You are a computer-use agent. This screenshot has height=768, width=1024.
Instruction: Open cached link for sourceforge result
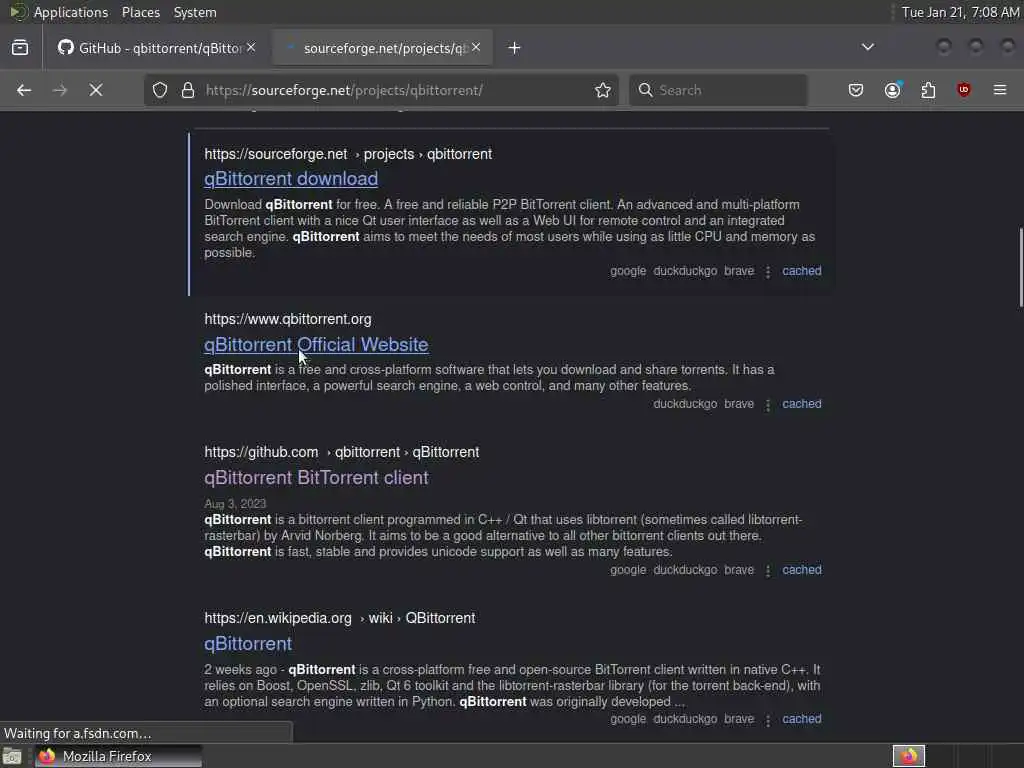point(801,271)
